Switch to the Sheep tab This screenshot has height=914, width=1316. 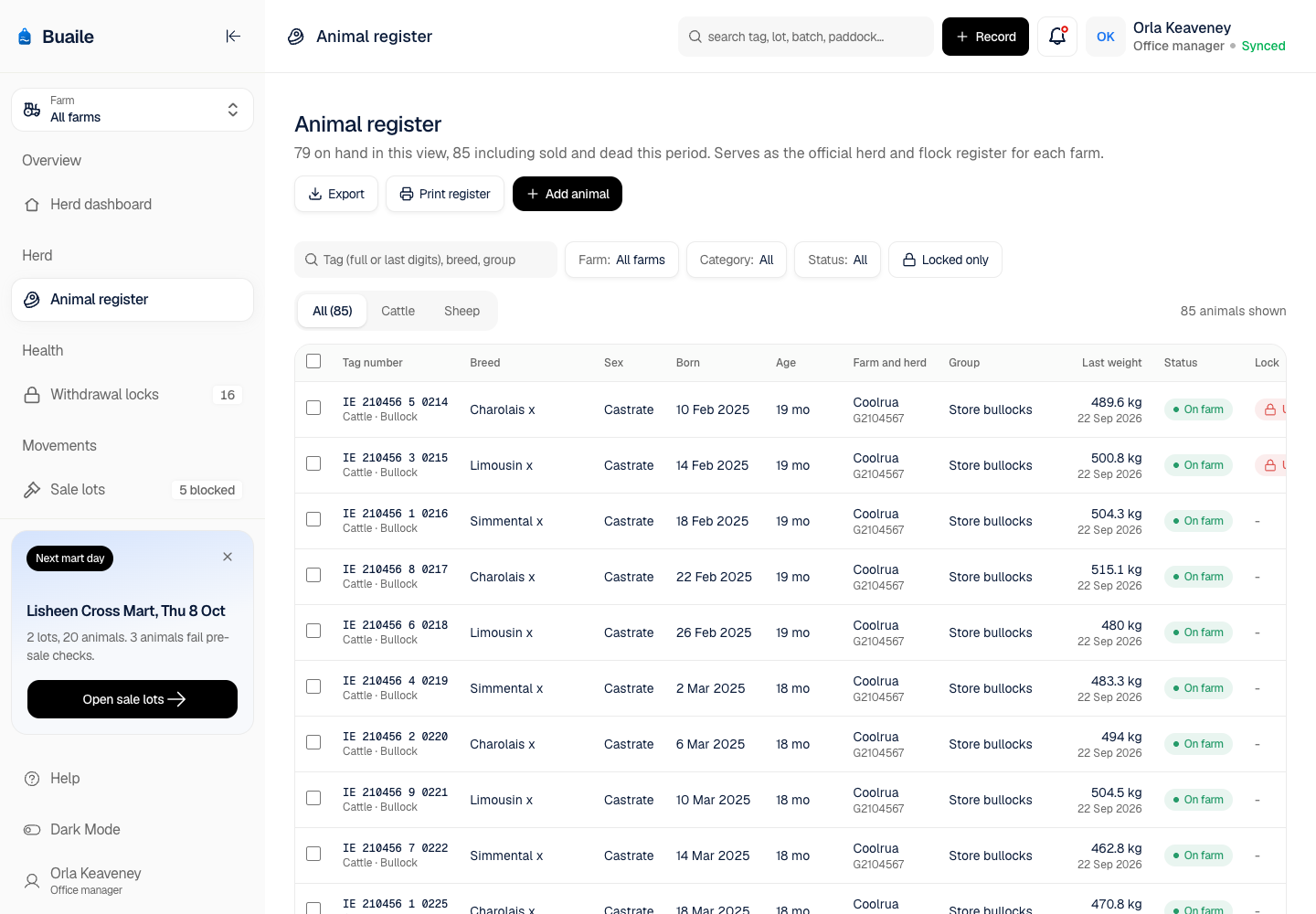462,311
